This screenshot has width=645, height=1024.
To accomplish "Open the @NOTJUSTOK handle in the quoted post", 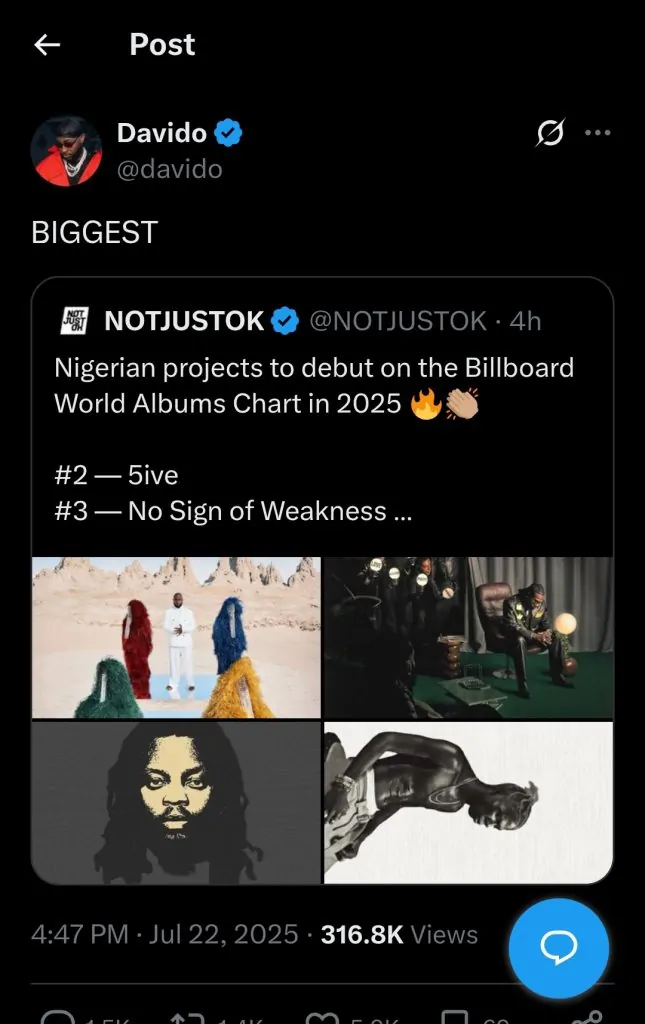I will tap(399, 321).
